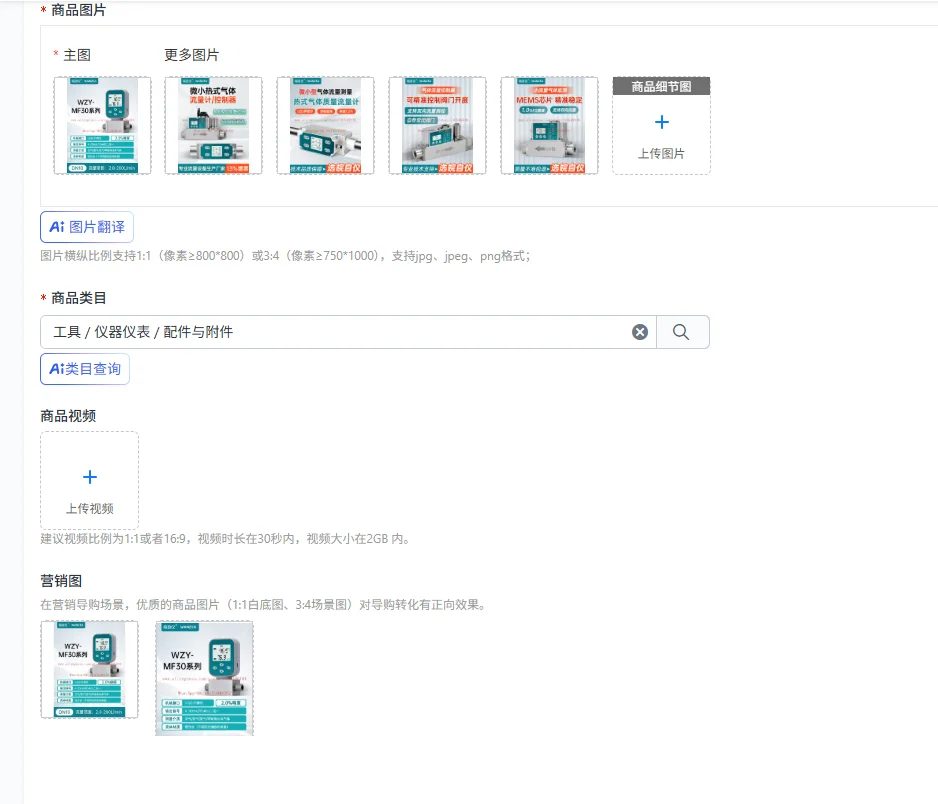The height and width of the screenshot is (804, 938).
Task: Click the 主图 label
Action: coord(77,55)
